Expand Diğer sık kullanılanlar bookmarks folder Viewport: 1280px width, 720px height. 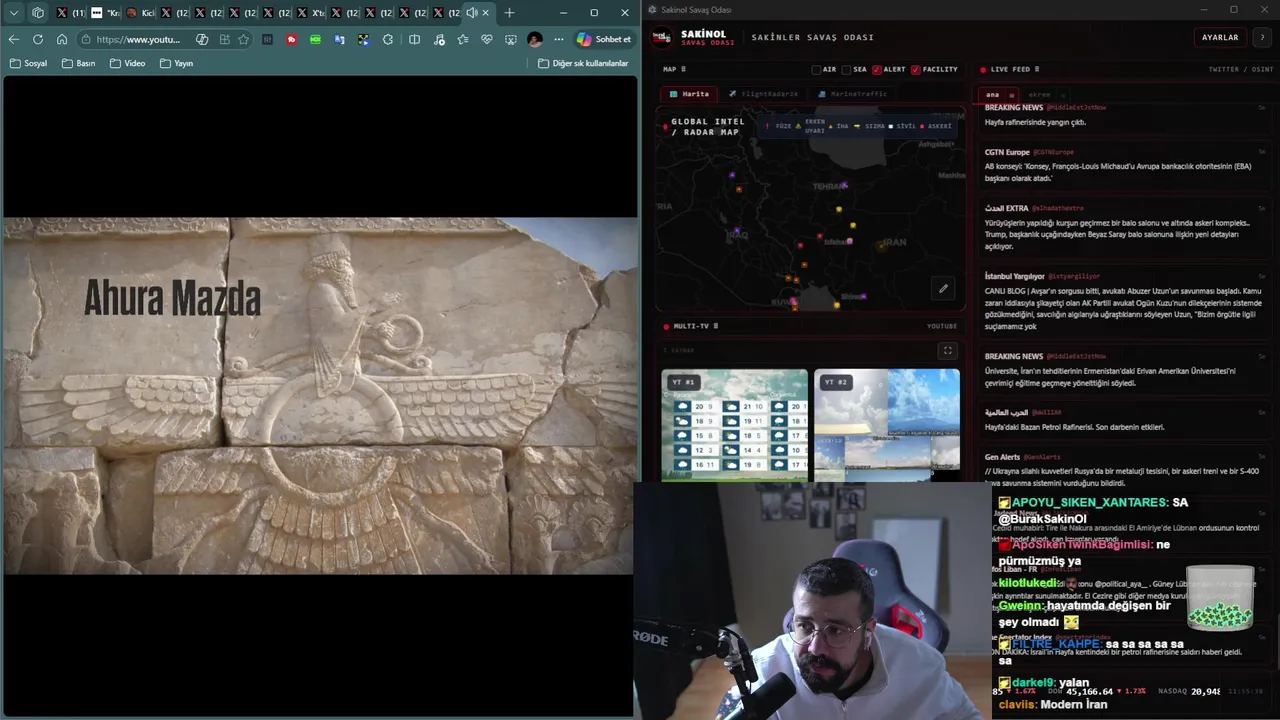pyautogui.click(x=583, y=63)
